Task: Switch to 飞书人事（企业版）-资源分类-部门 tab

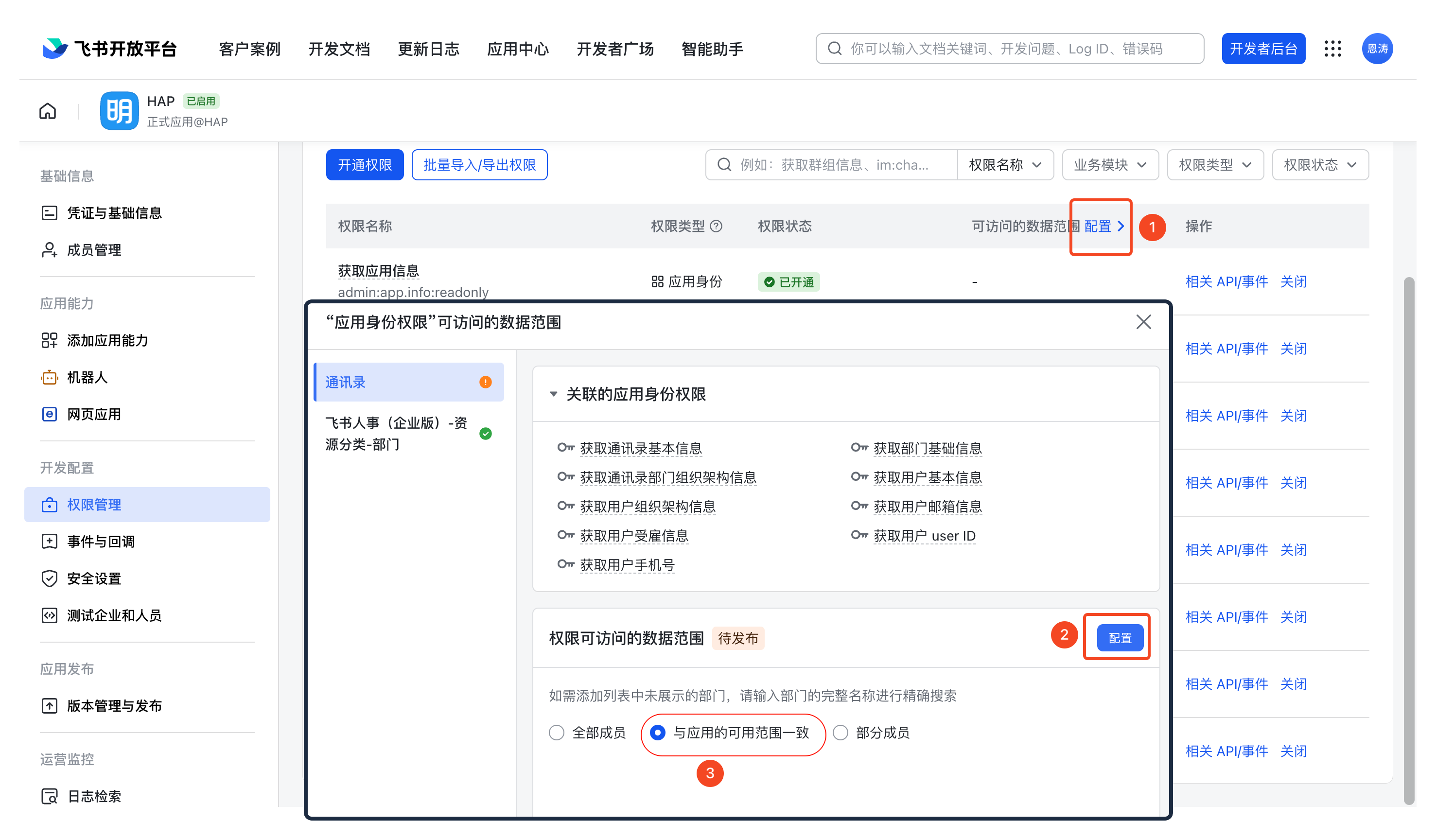Action: pyautogui.click(x=397, y=434)
